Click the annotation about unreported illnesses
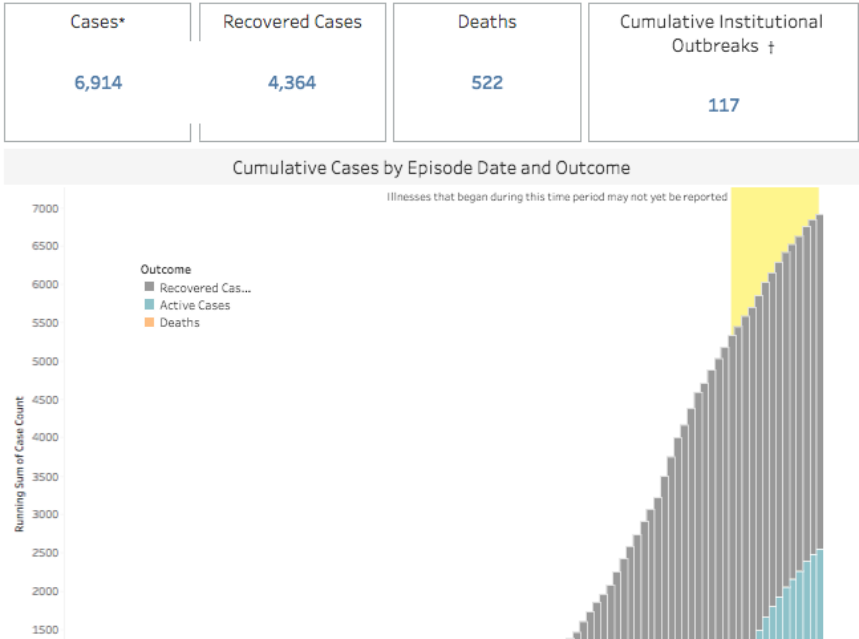 (x=556, y=197)
